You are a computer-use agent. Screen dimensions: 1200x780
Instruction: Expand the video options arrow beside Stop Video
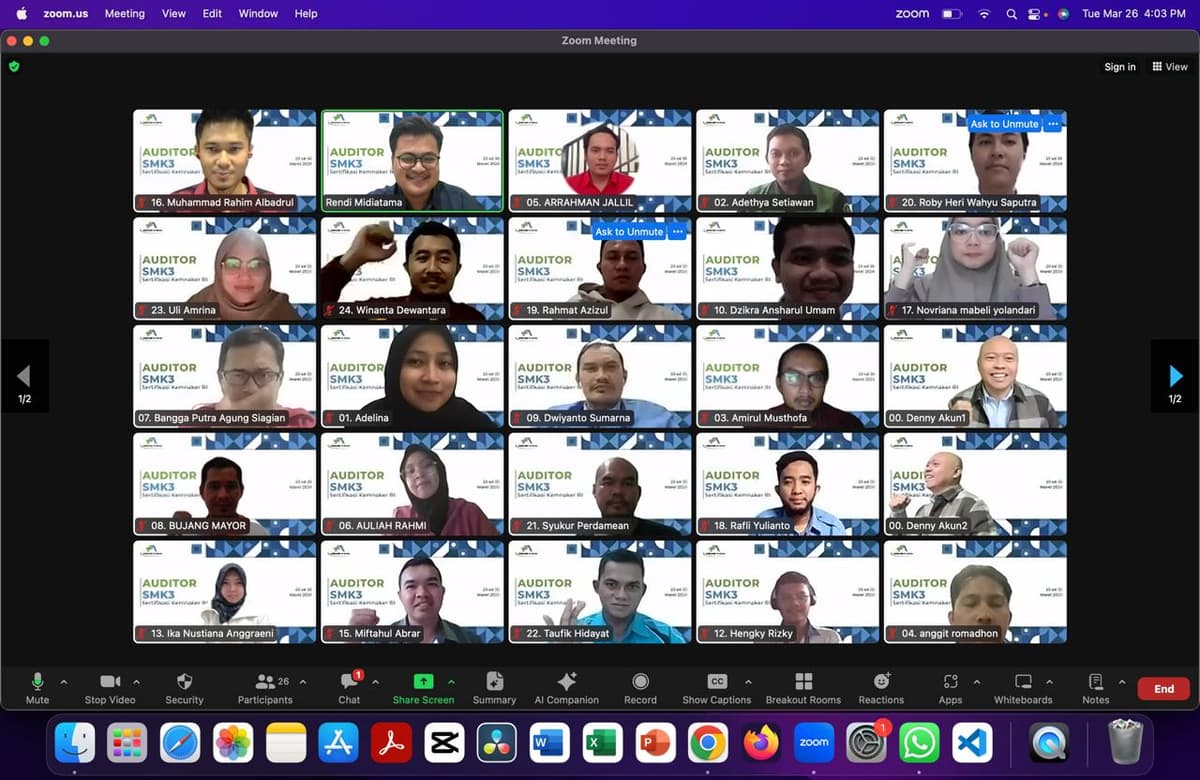[x=136, y=682]
